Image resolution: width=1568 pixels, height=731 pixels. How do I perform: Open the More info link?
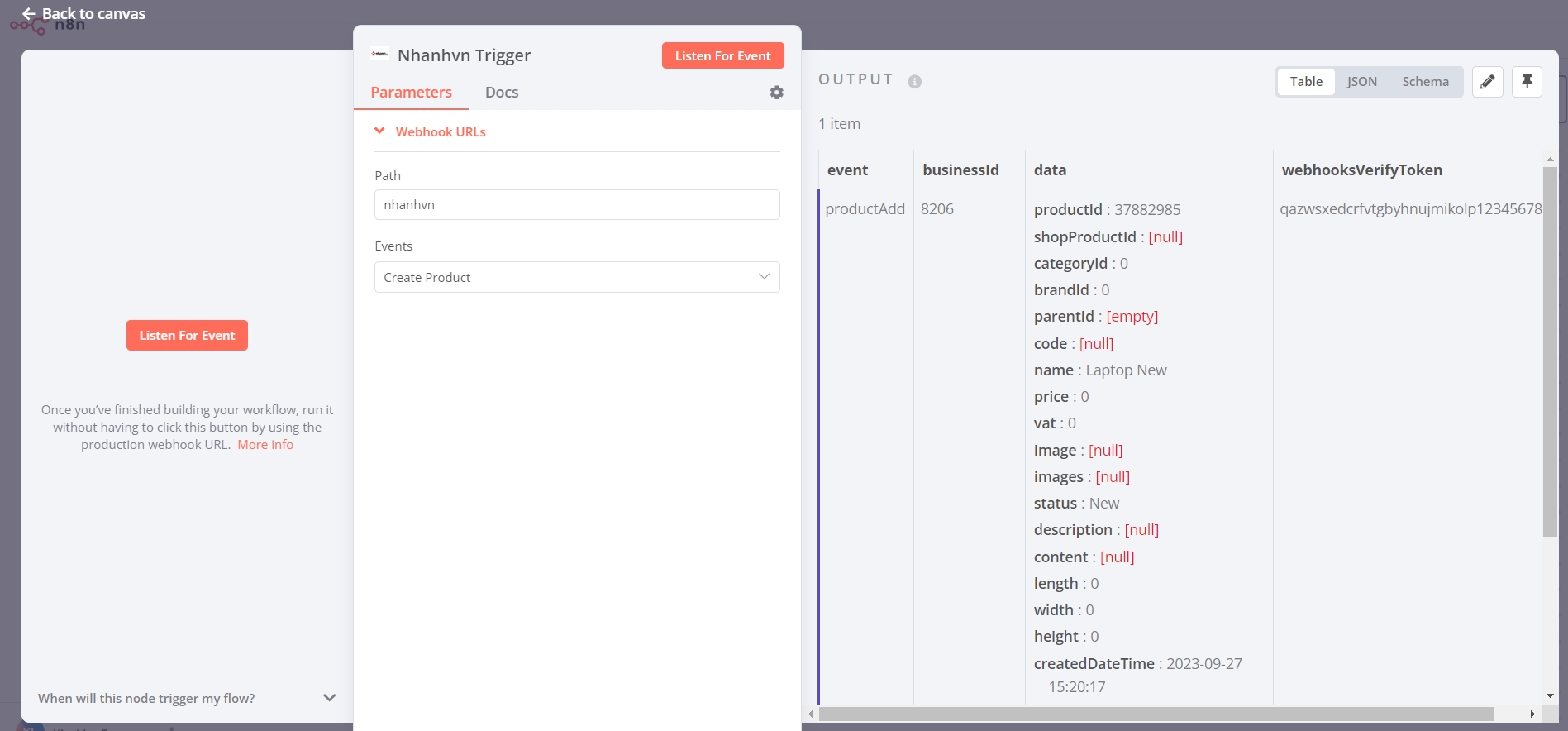click(265, 445)
